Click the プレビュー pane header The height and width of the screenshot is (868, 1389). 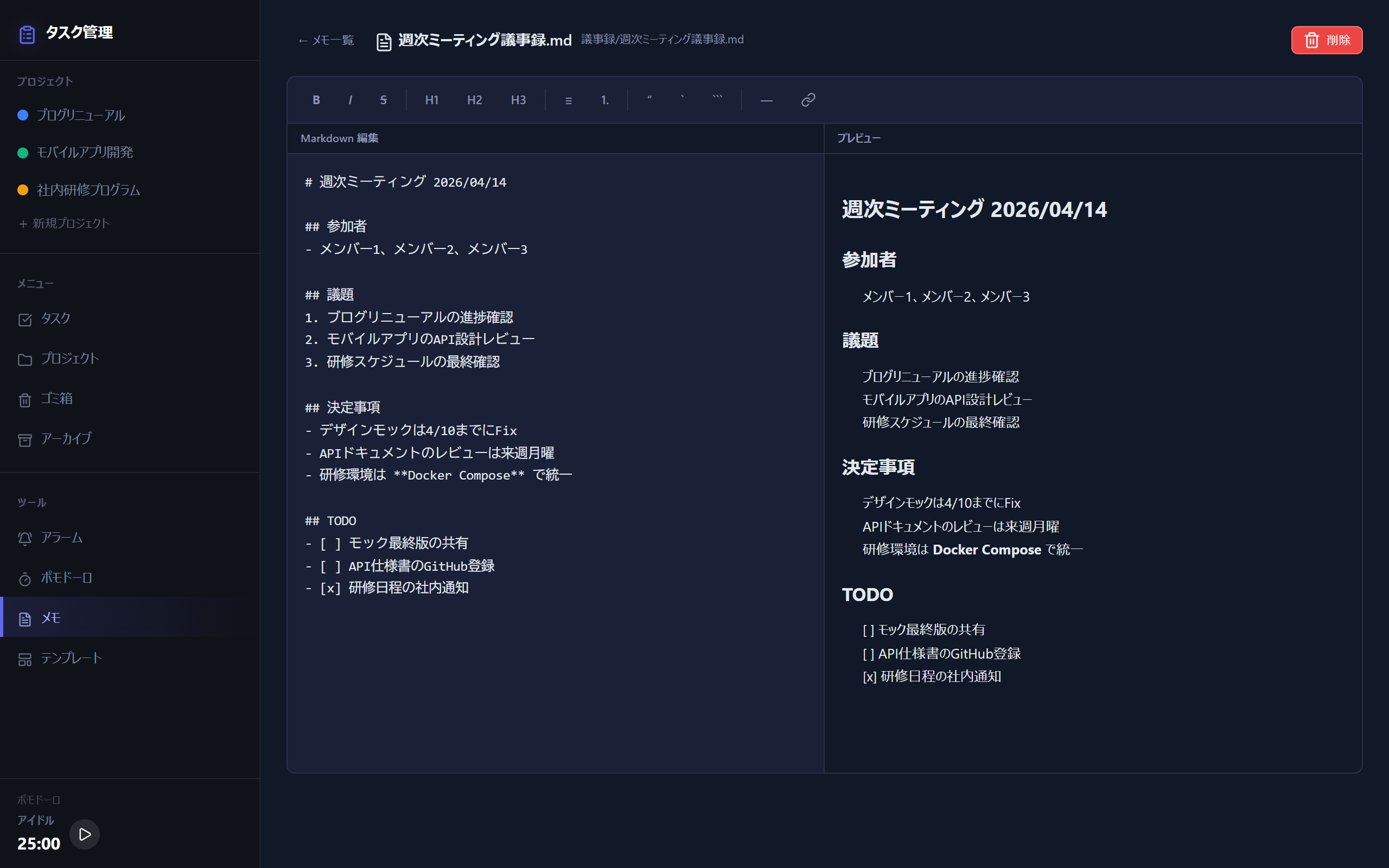click(859, 138)
